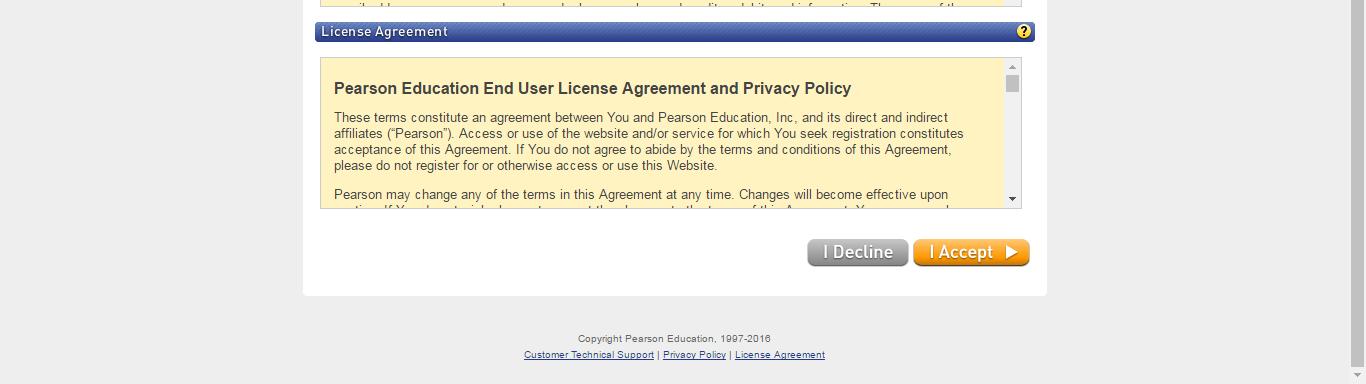This screenshot has width=1366, height=384.
Task: Open the License Agreement footer link
Action: pyautogui.click(x=780, y=355)
